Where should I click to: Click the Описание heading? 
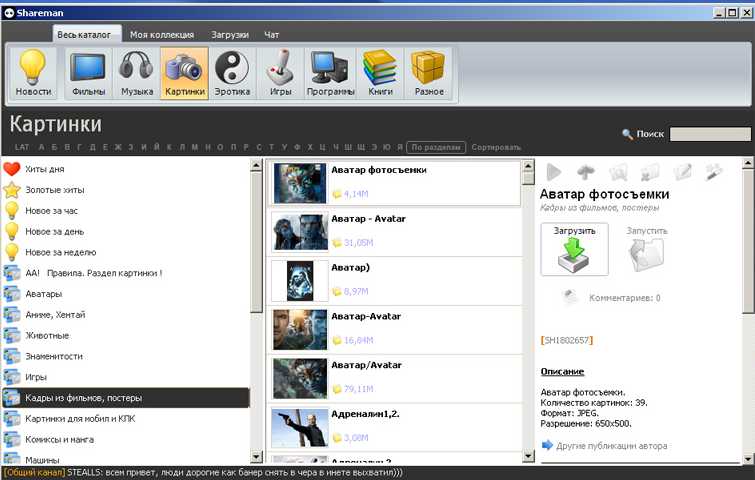point(562,372)
